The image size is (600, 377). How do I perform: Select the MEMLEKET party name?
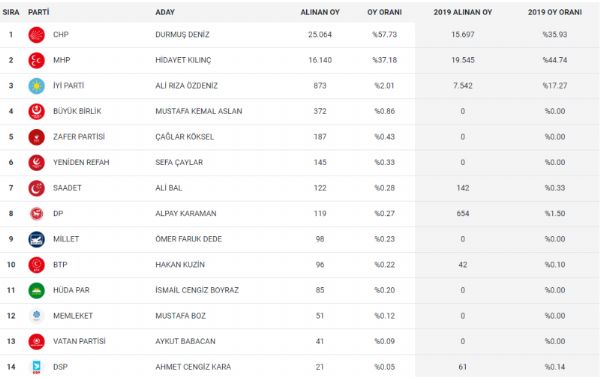[x=73, y=316]
